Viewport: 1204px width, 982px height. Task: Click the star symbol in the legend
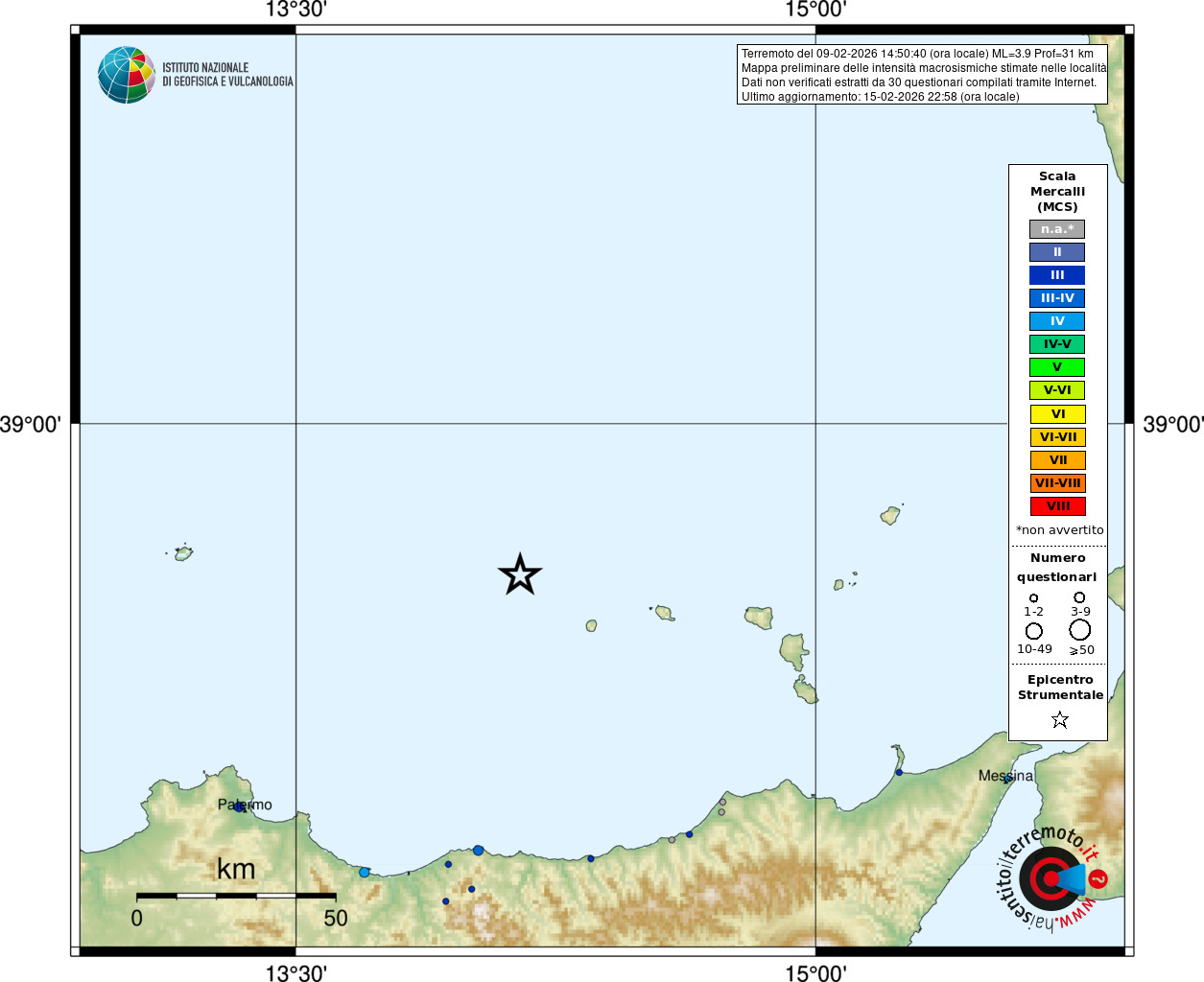pos(1059,719)
